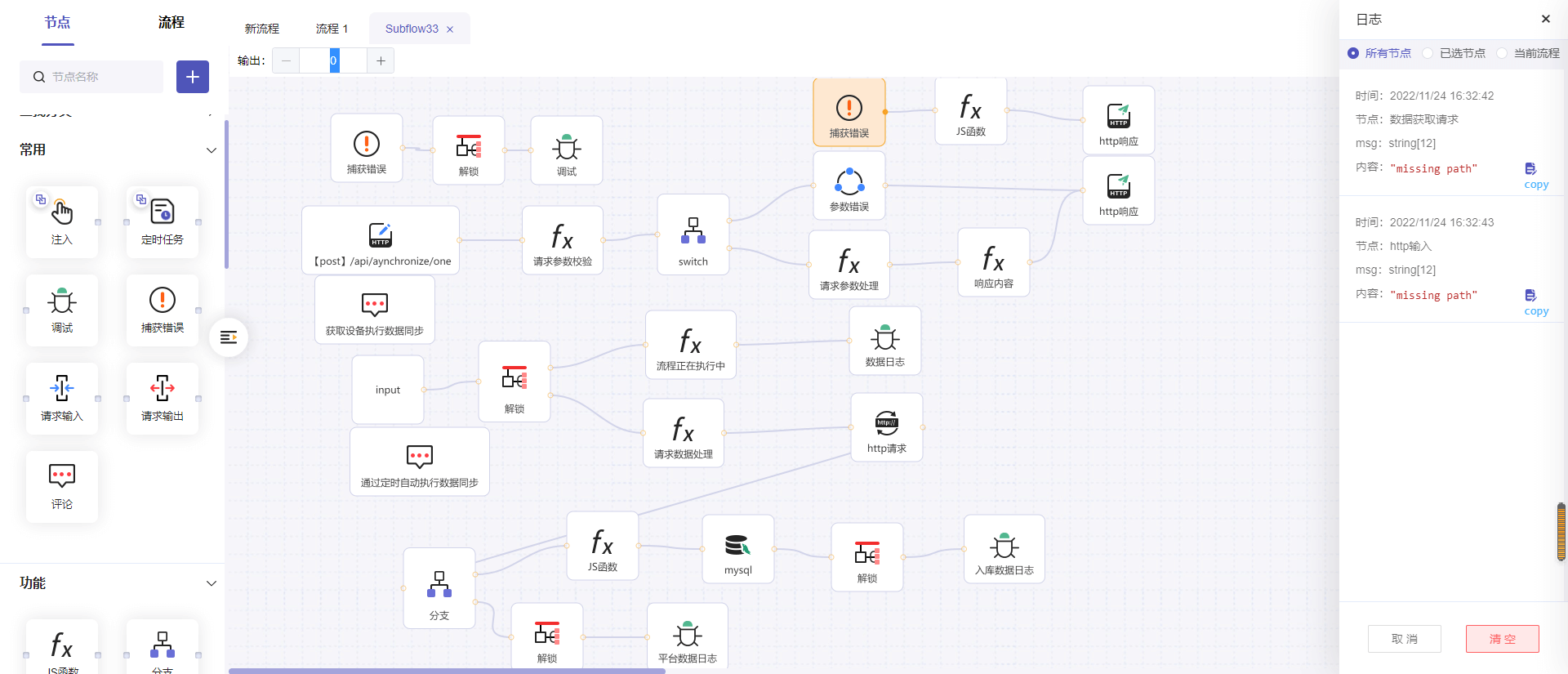Copy the first log entry content

click(1535, 175)
